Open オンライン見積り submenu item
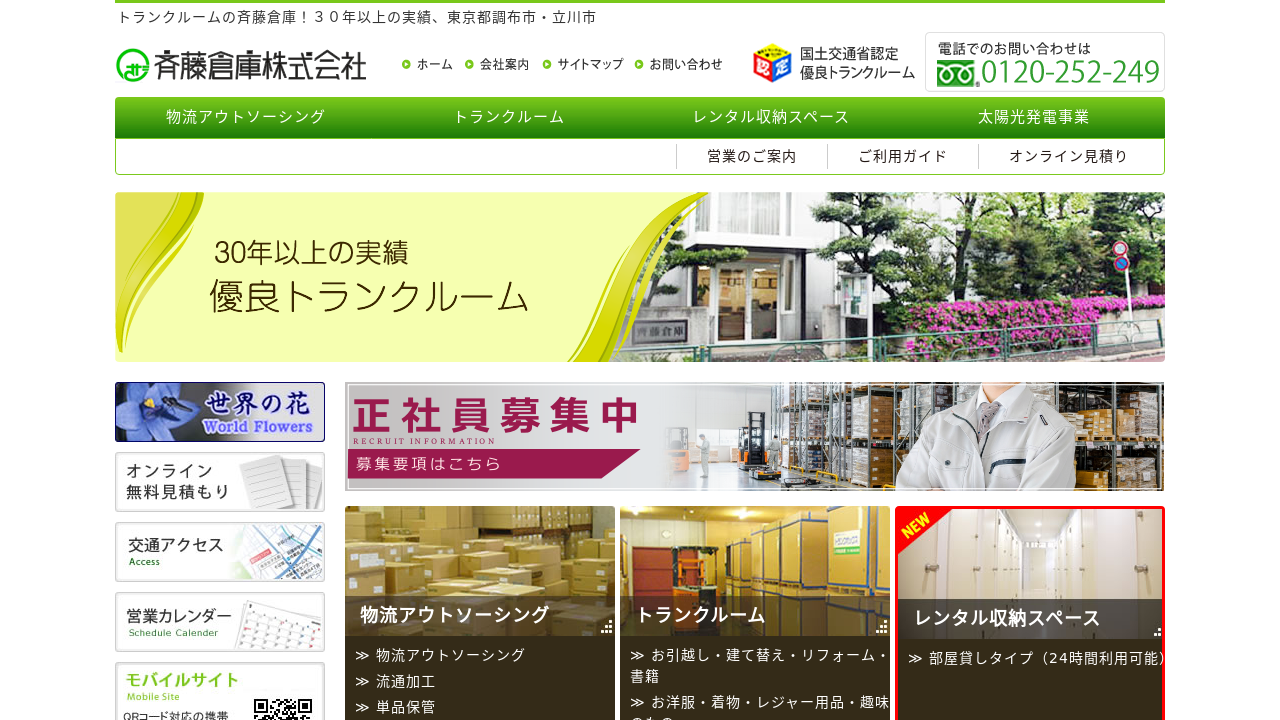This screenshot has width=1280, height=720. point(1068,156)
